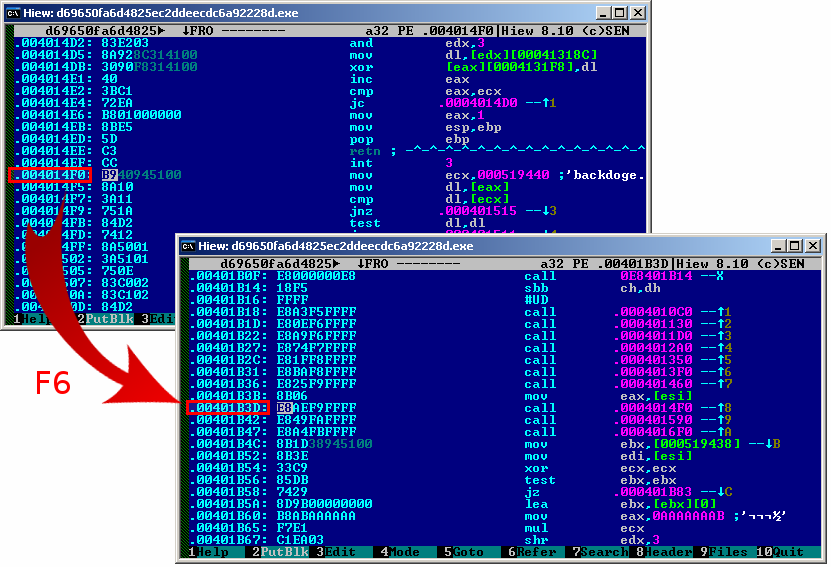Open the 9Files list
The width and height of the screenshot is (831, 567).
pyautogui.click(x=724, y=552)
